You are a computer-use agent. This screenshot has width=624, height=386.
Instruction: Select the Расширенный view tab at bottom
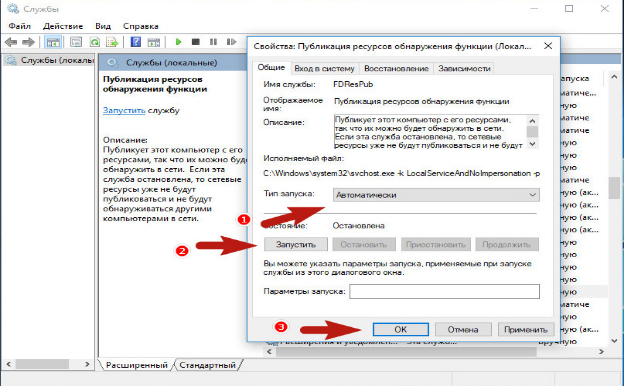[136, 365]
